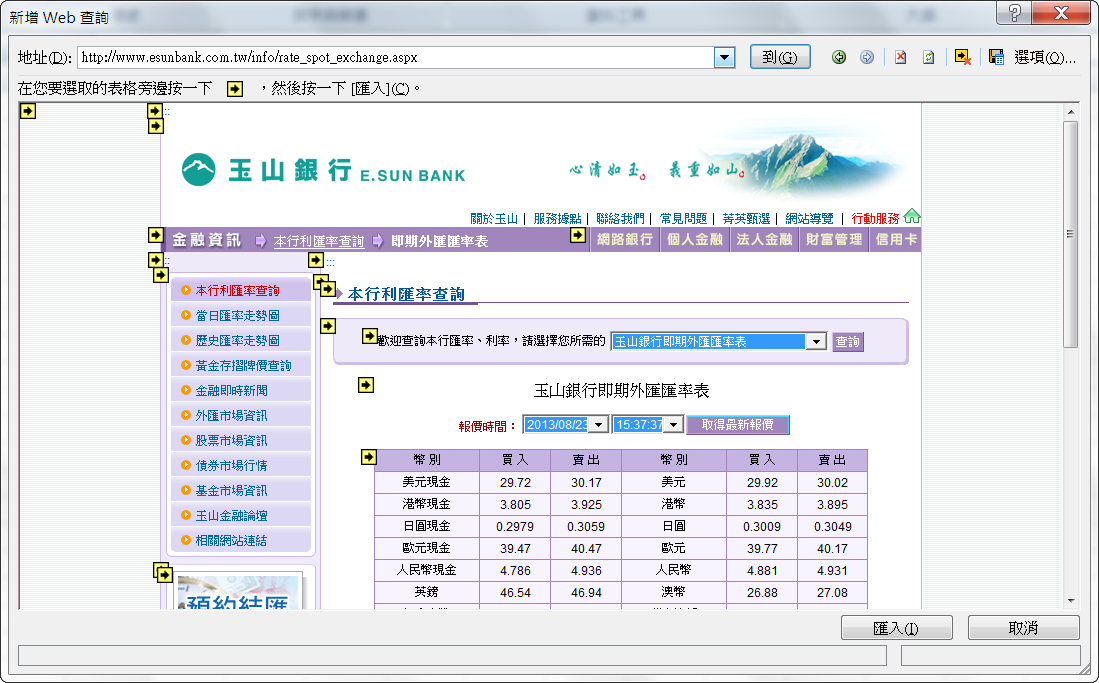The image size is (1099, 683).
Task: Click the 歐元現金 buy rate 39.47
Action: pos(515,548)
